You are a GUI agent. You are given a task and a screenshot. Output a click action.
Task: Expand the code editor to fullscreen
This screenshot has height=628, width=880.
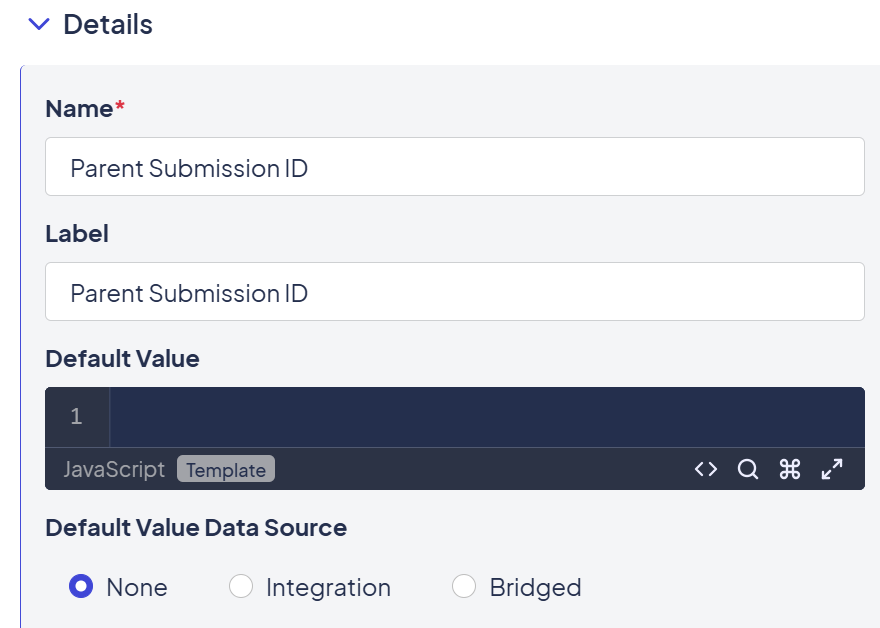[x=832, y=469]
